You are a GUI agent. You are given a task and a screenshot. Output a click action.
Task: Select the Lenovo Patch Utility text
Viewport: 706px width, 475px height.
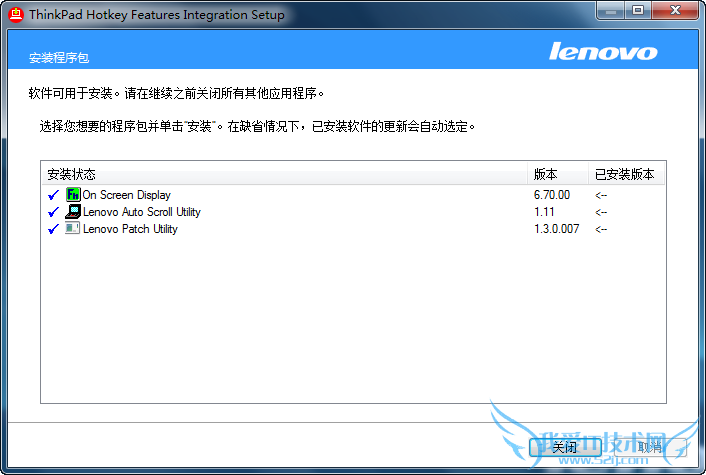(130, 229)
